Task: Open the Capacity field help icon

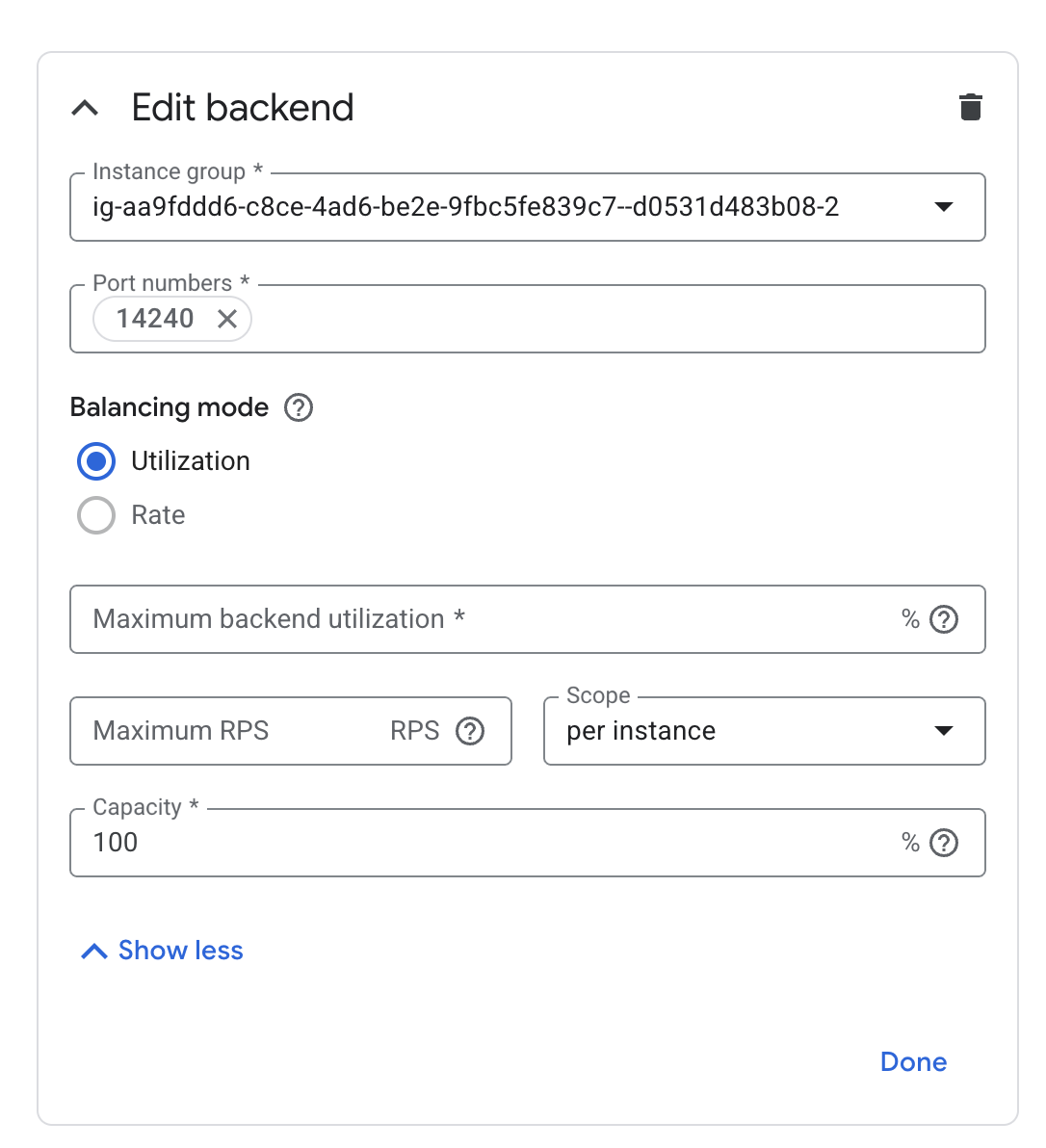Action: [944, 843]
